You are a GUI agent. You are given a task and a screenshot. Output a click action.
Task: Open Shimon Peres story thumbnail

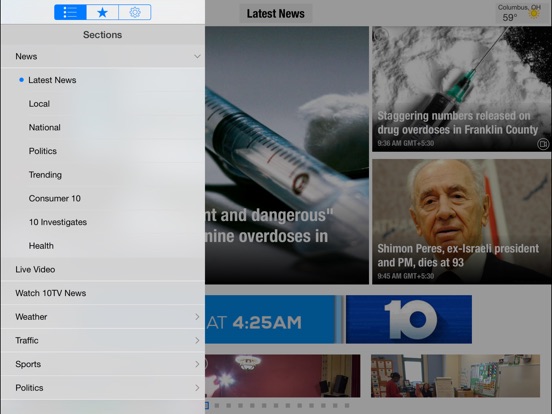click(462, 221)
